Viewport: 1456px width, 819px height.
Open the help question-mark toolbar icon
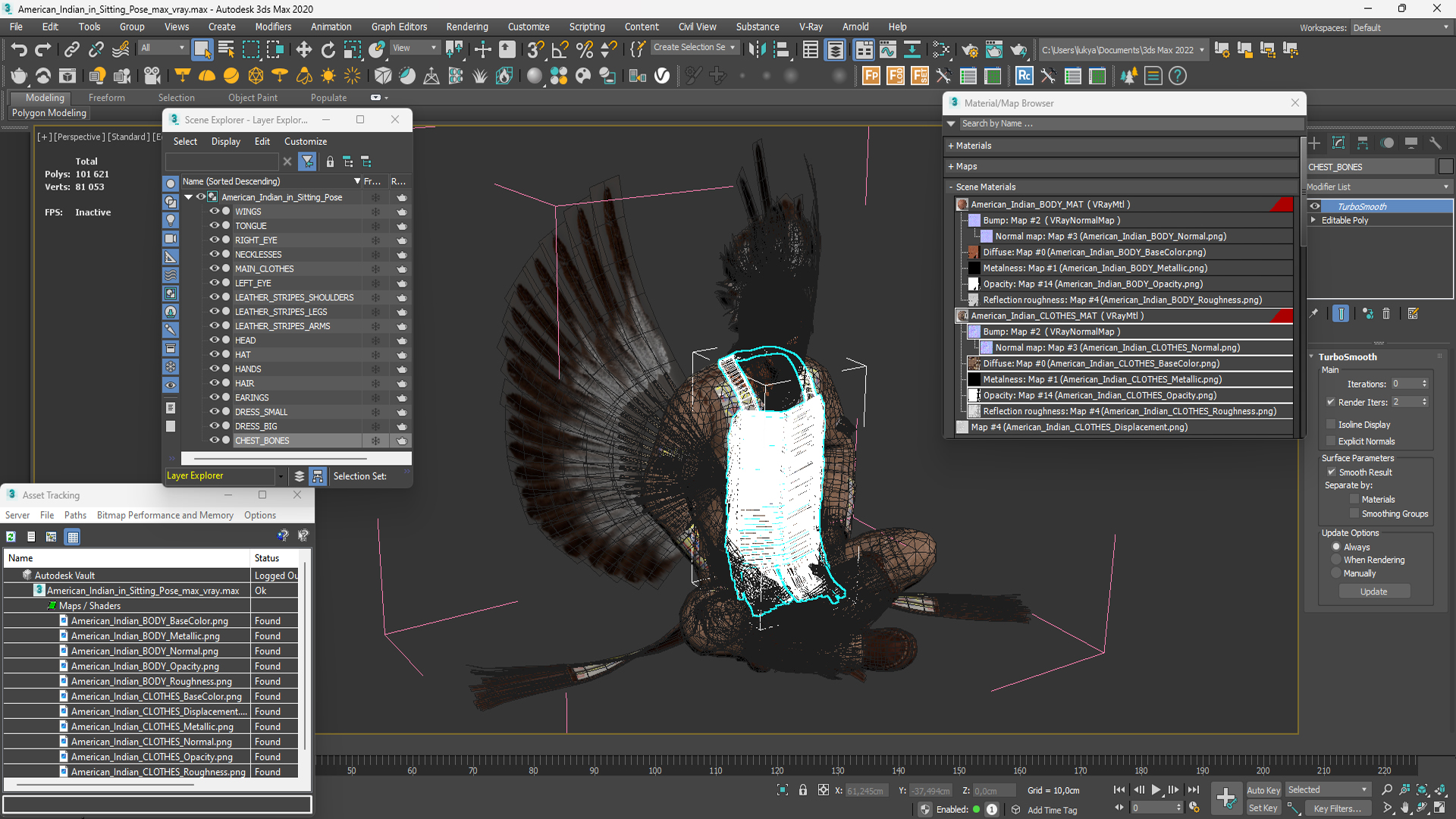pyautogui.click(x=1178, y=76)
